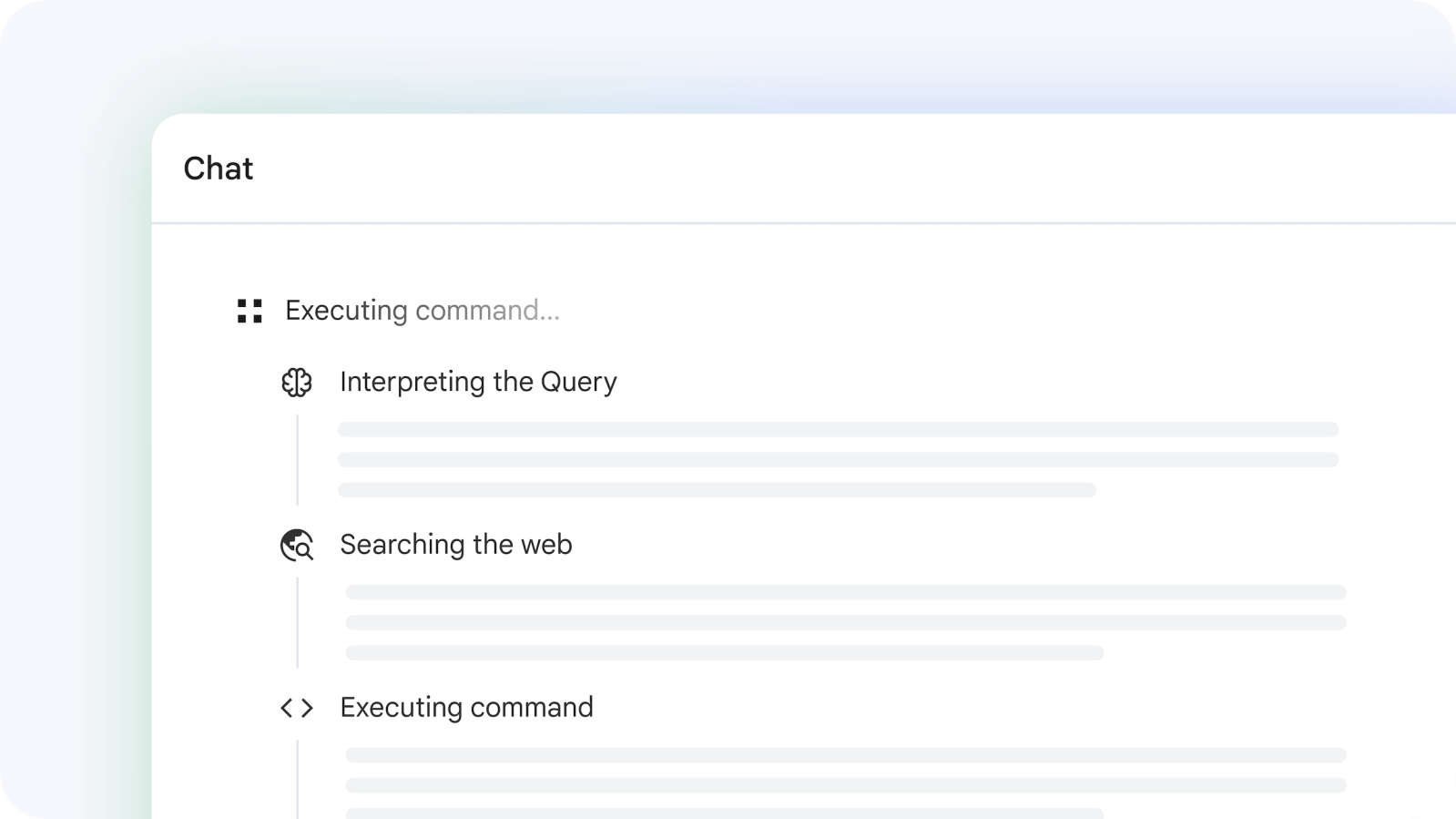Click the globe search icon

(x=297, y=545)
